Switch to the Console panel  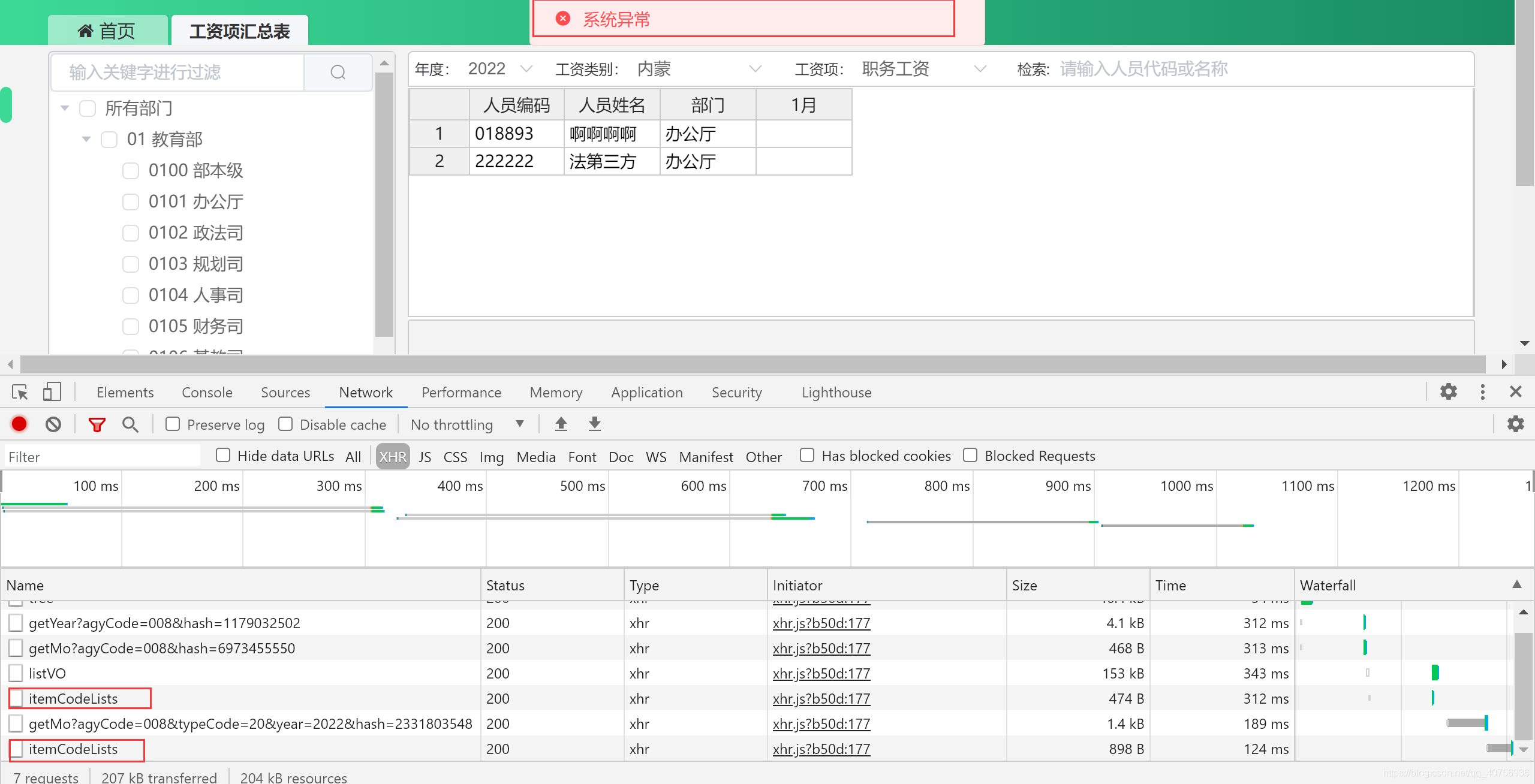click(x=206, y=392)
